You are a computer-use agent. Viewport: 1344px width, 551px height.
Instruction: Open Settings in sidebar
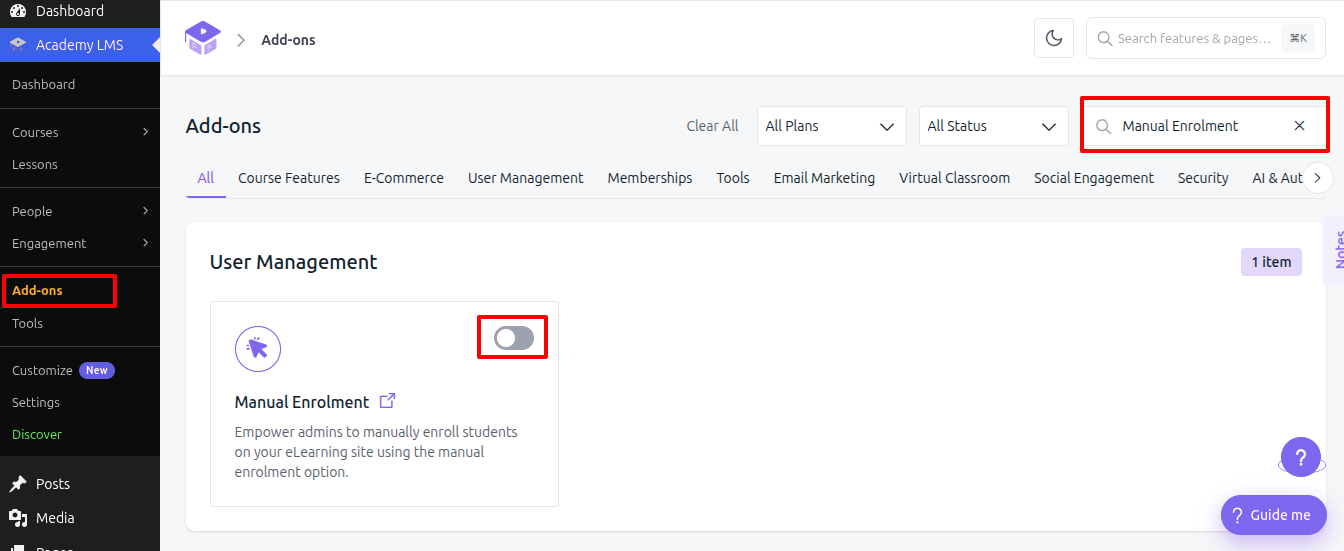coord(36,402)
